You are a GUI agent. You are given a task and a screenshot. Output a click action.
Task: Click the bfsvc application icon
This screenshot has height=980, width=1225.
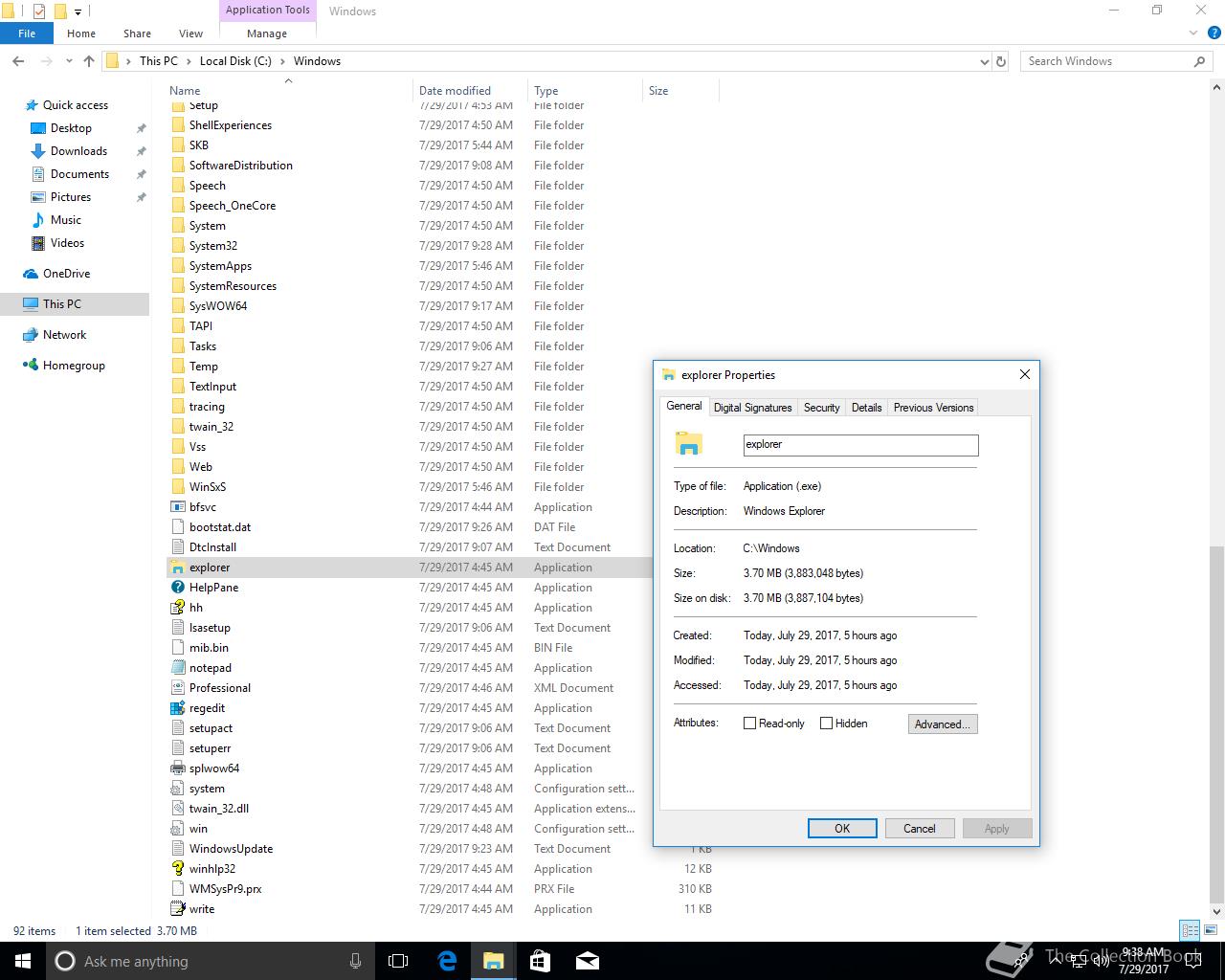coord(177,507)
